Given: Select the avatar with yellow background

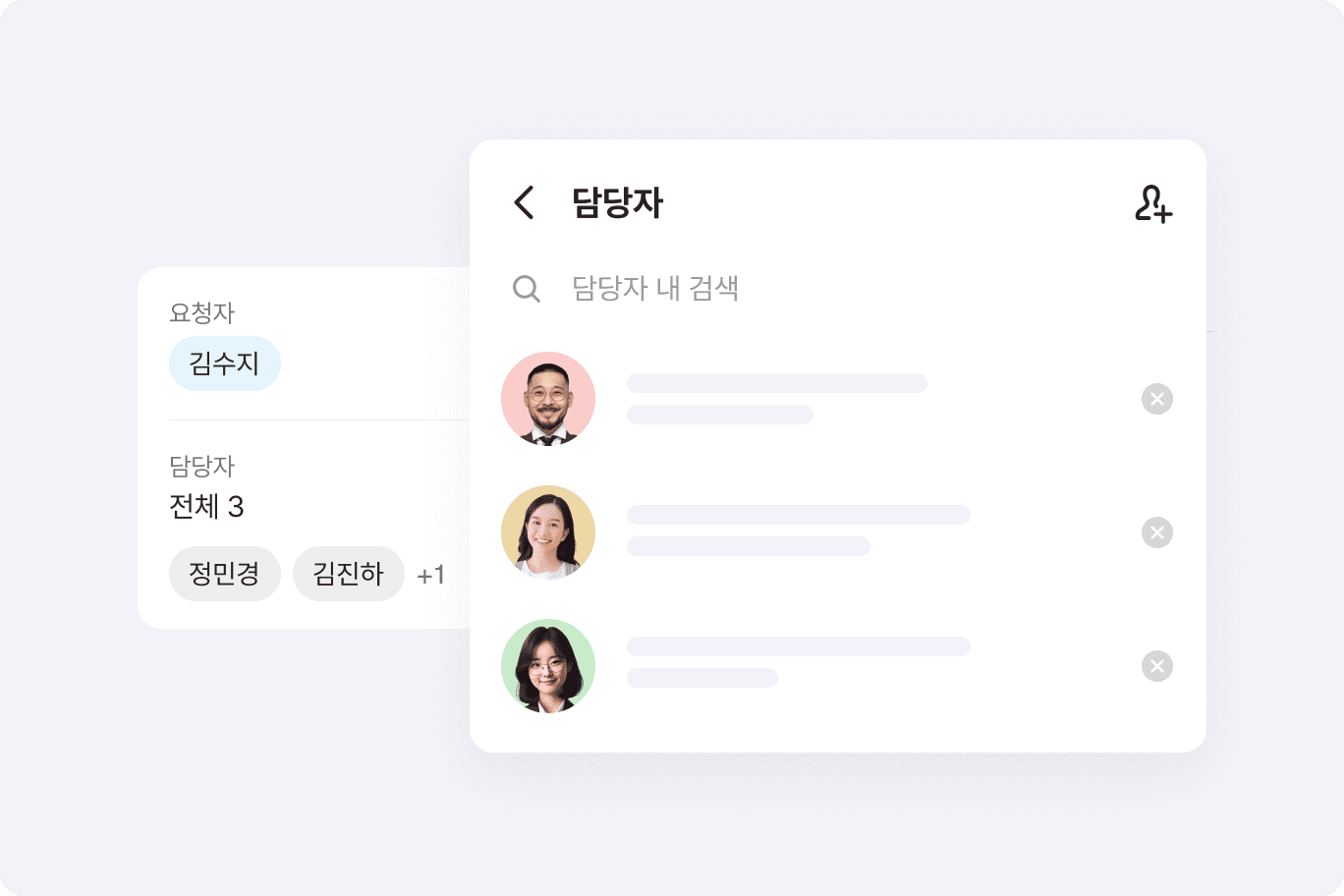Looking at the screenshot, I should coord(548,532).
